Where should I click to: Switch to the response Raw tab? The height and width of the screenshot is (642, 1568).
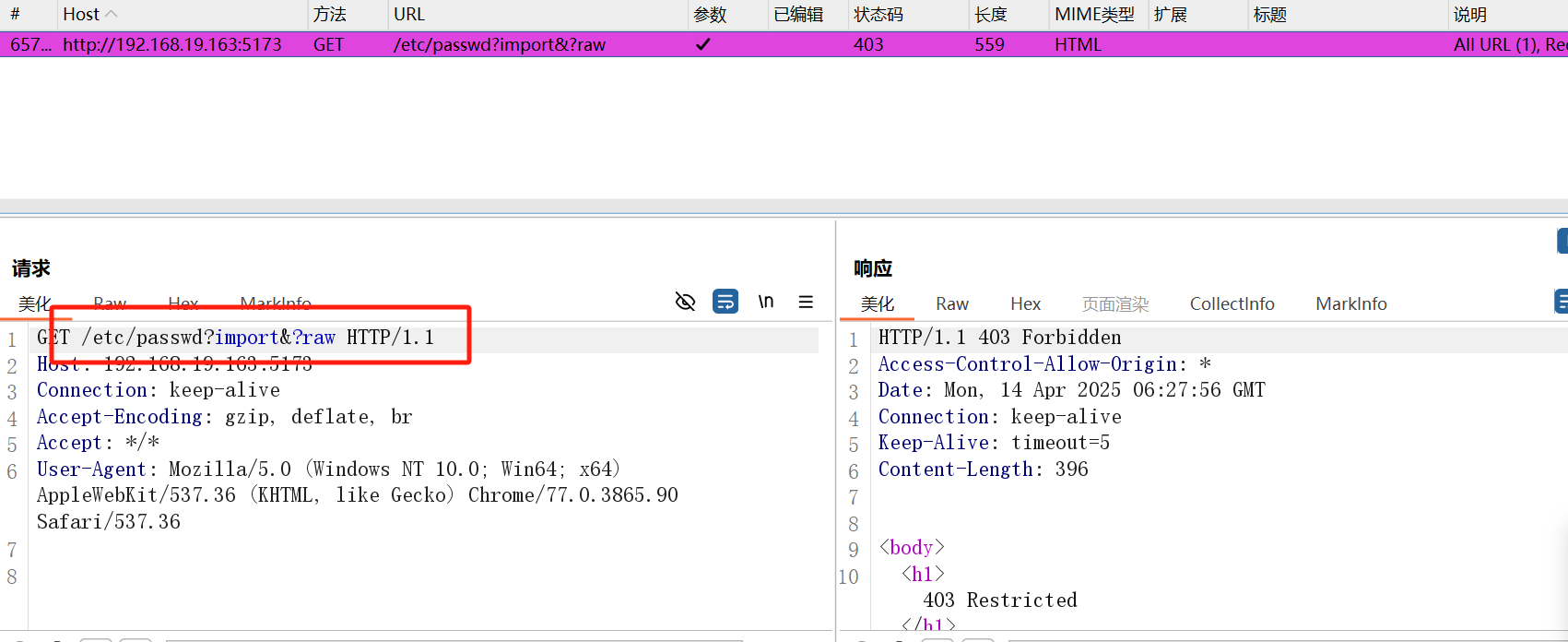(951, 303)
